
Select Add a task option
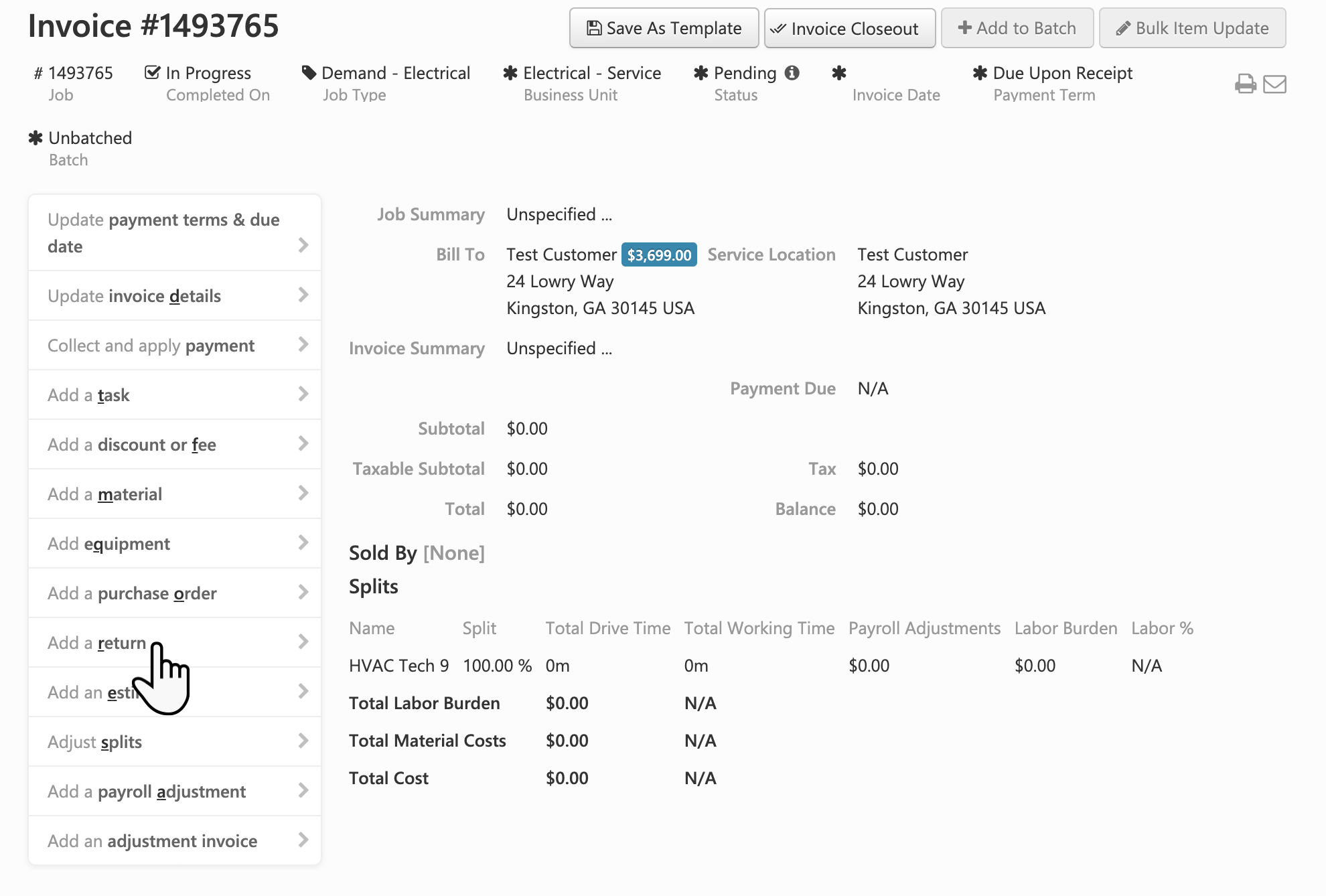(x=175, y=394)
